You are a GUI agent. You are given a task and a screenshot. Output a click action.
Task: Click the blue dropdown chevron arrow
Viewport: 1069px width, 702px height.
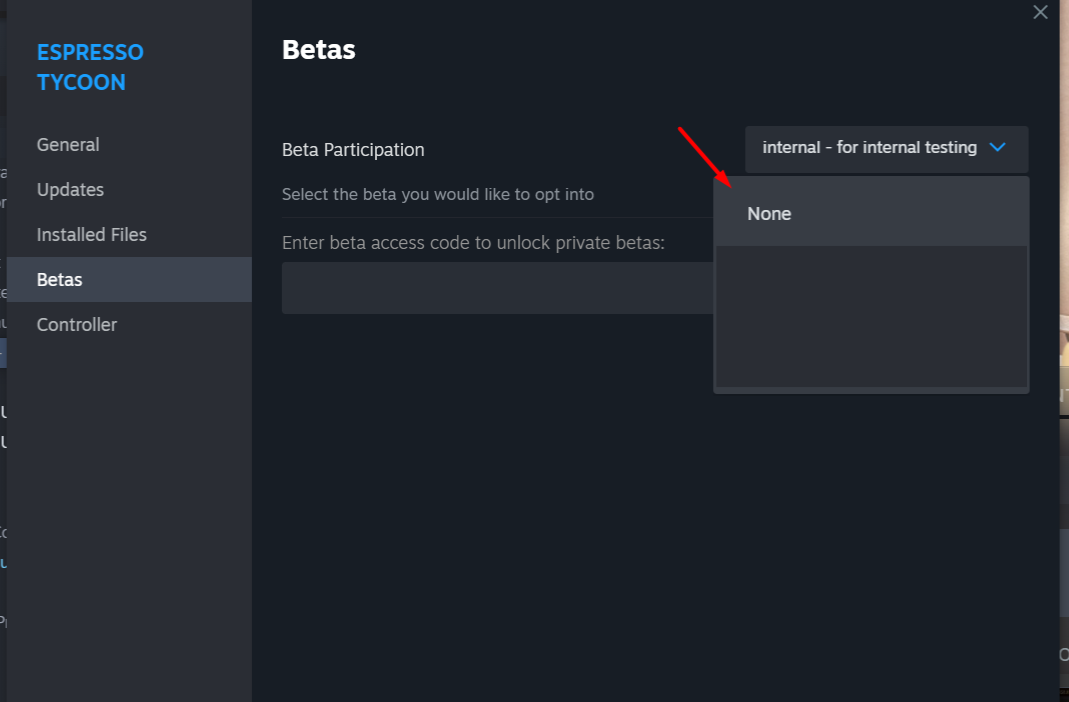(997, 147)
